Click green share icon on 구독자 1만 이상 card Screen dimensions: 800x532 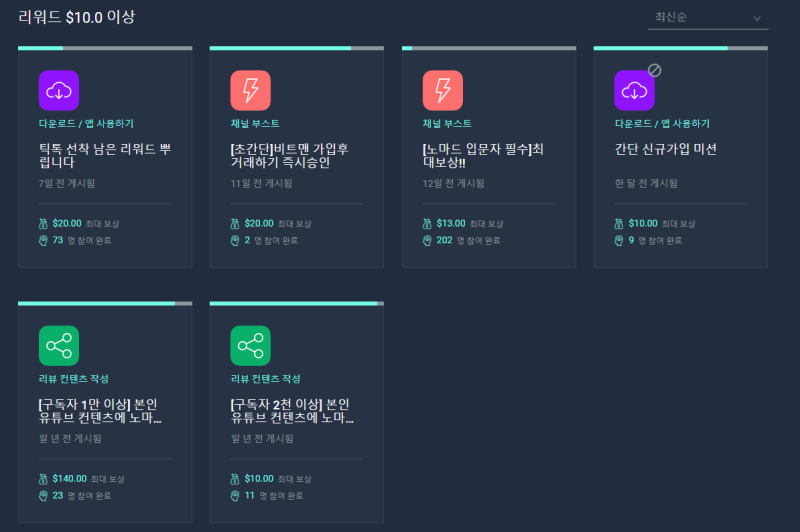[x=59, y=346]
